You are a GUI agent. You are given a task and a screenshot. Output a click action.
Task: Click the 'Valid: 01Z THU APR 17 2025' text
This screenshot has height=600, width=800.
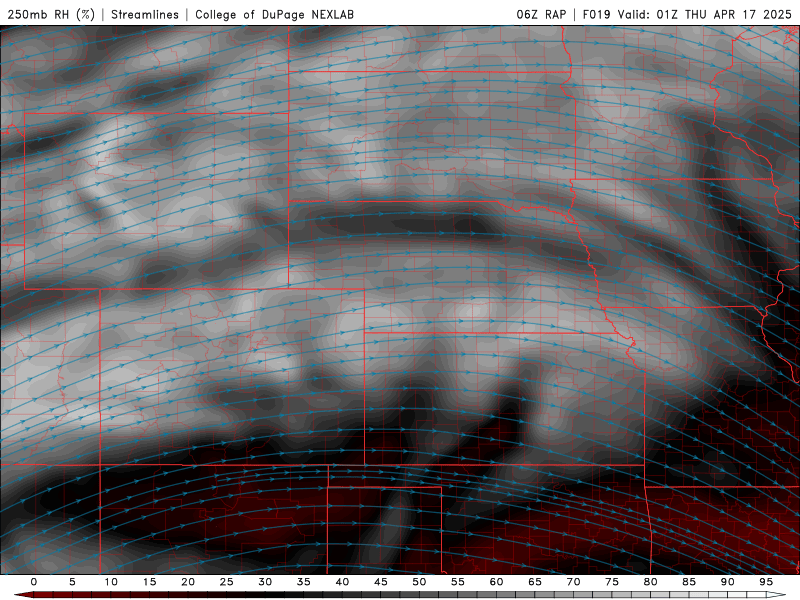[705, 14]
